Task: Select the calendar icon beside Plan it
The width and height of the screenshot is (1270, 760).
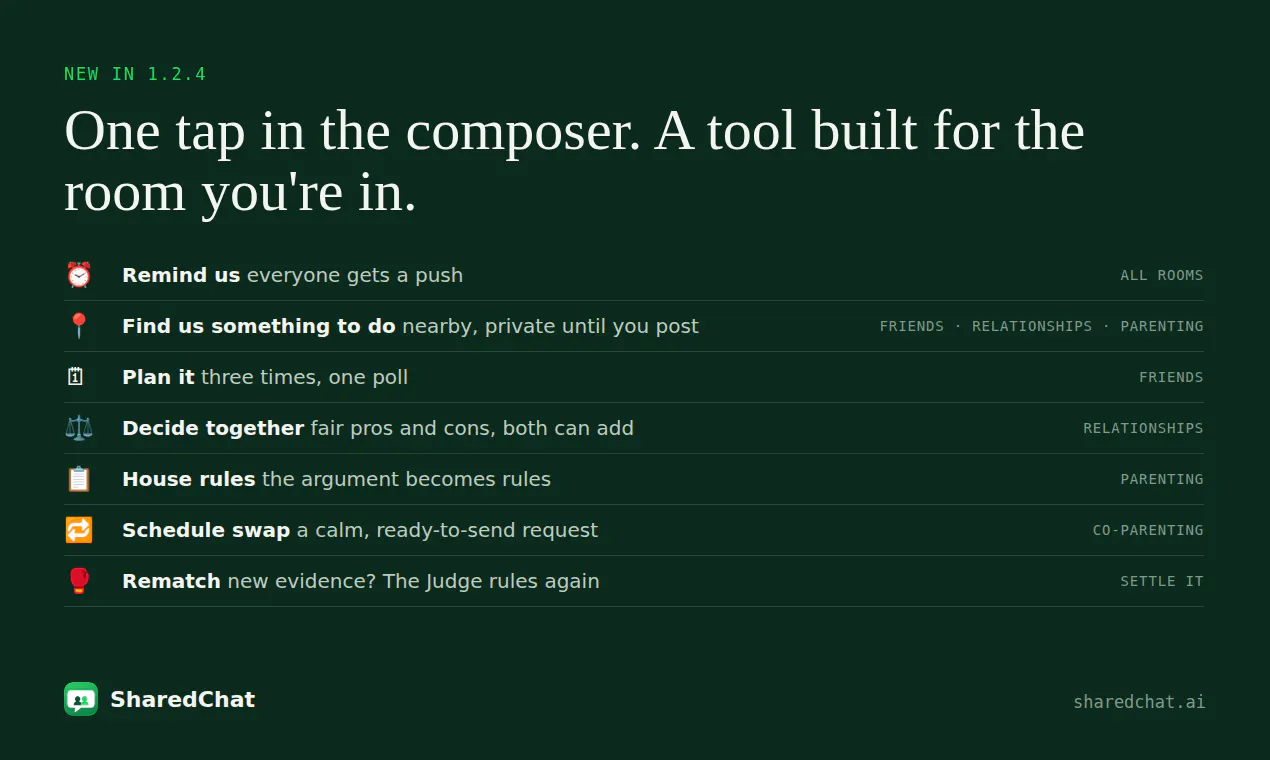Action: 76,377
